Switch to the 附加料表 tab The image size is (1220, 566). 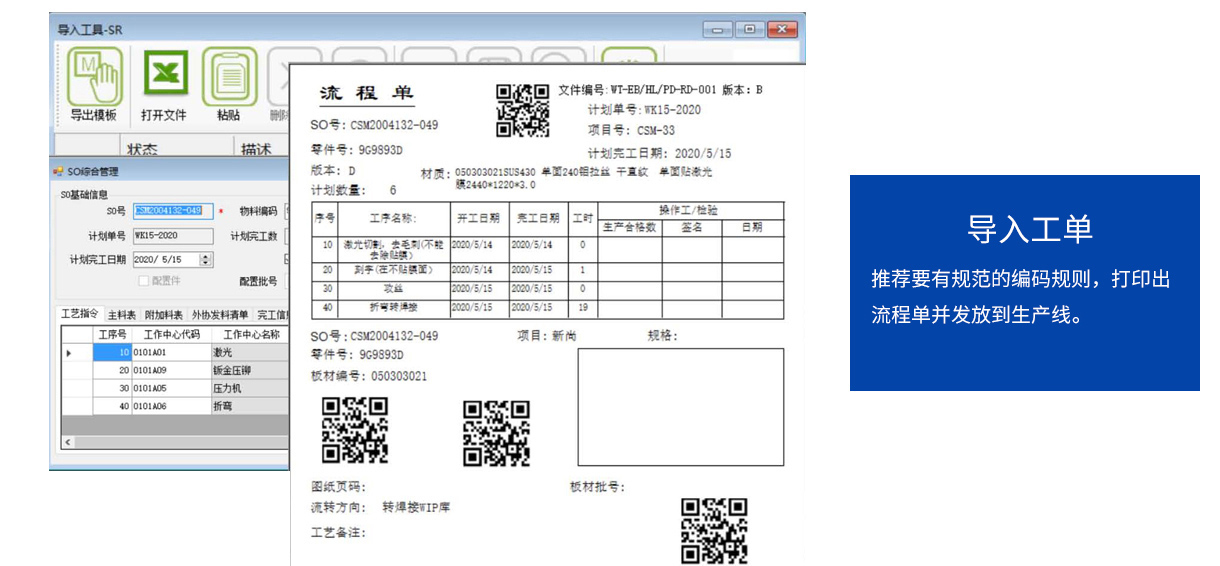click(x=162, y=315)
